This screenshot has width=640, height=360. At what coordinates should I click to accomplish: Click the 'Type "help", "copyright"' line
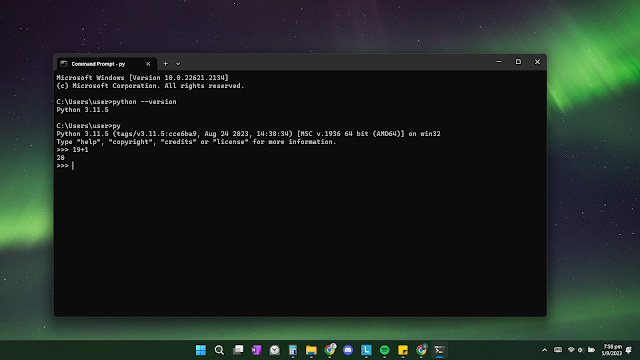[x=196, y=142]
